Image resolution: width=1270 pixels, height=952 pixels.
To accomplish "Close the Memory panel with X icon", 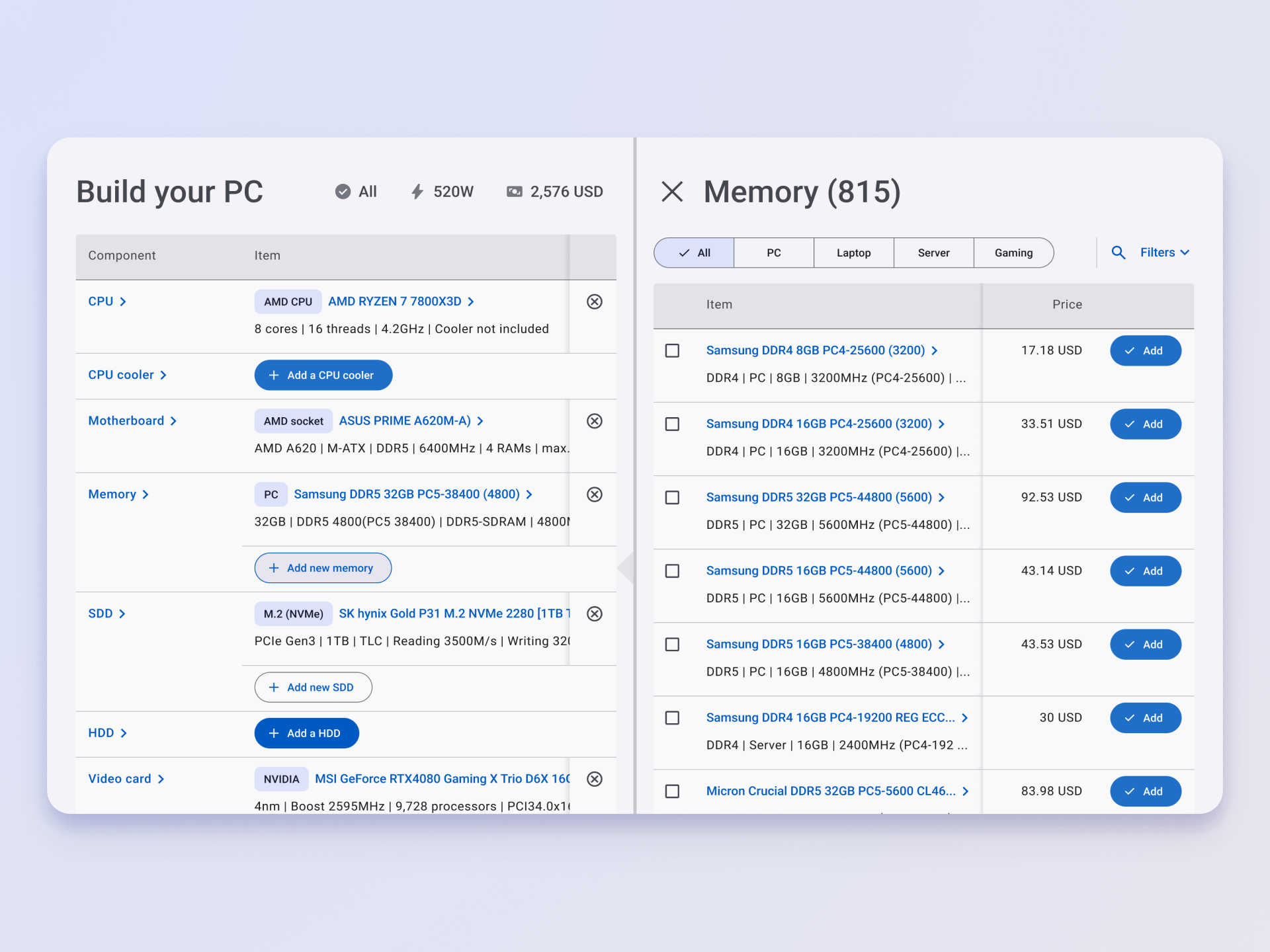I will [672, 192].
